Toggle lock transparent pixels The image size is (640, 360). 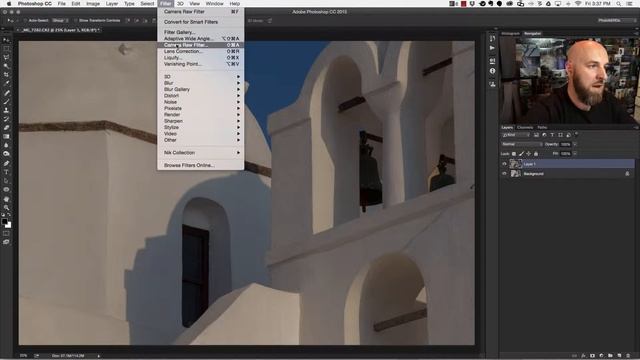click(x=514, y=153)
